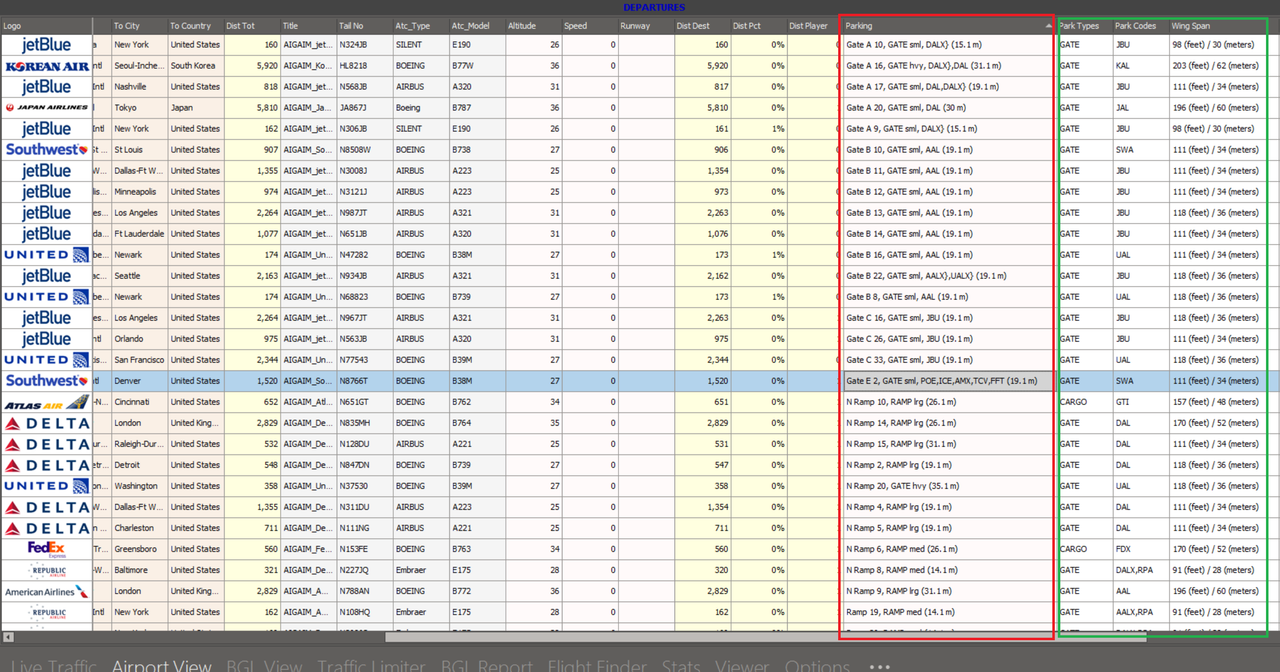Open the Live Traffic tab
Viewport: 1280px width, 672px height.
54,665
